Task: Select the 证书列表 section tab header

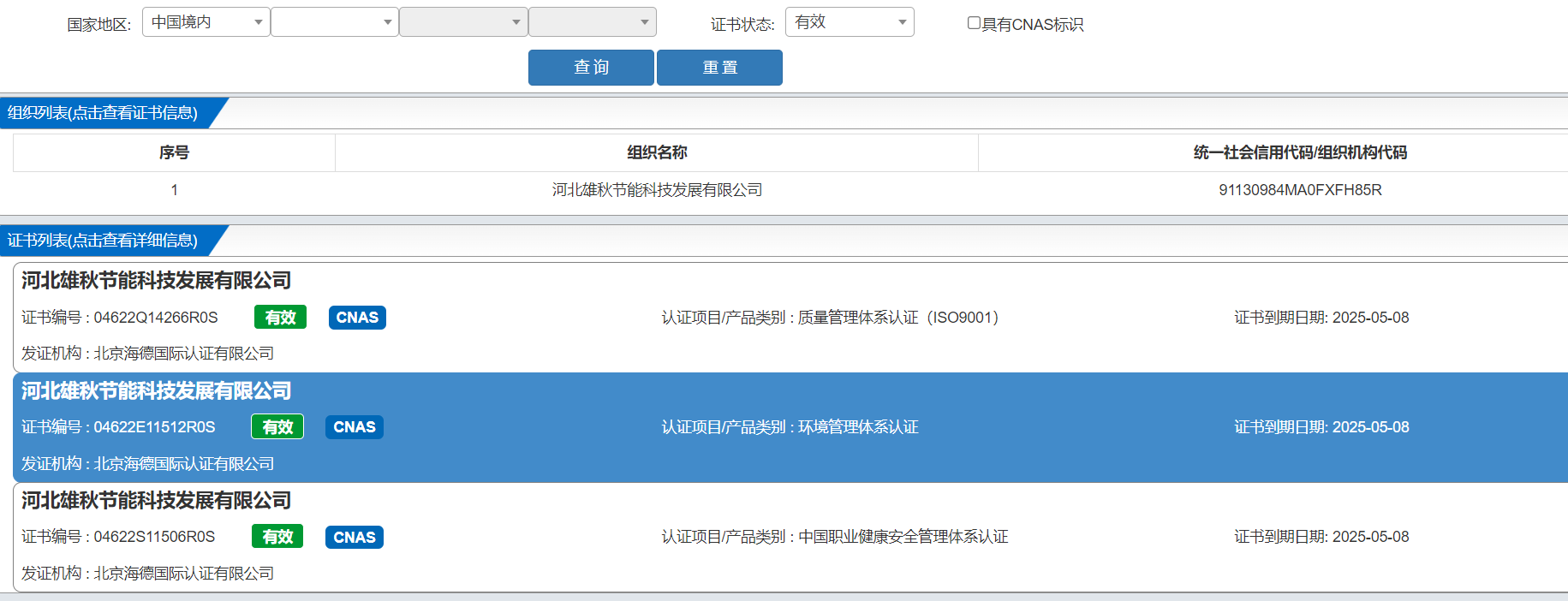Action: (x=103, y=241)
